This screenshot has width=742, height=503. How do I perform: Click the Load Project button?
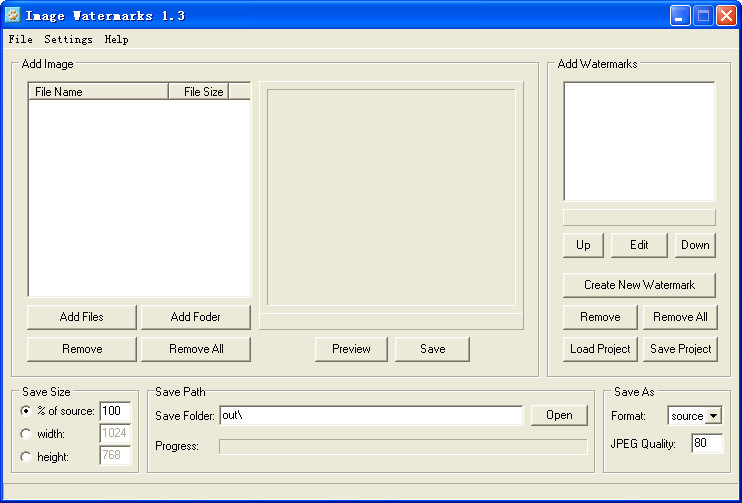(600, 349)
